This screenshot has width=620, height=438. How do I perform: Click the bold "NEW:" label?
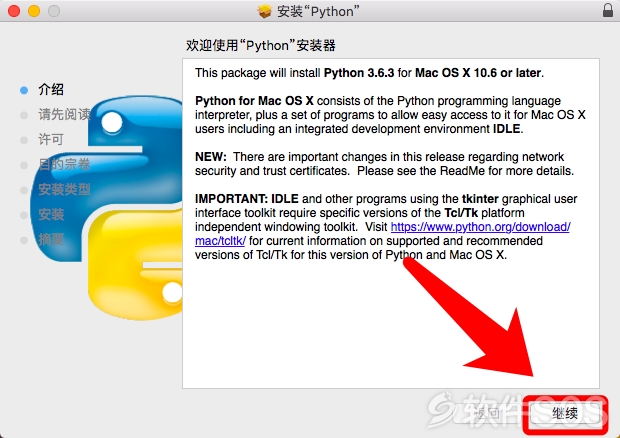[x=211, y=157]
